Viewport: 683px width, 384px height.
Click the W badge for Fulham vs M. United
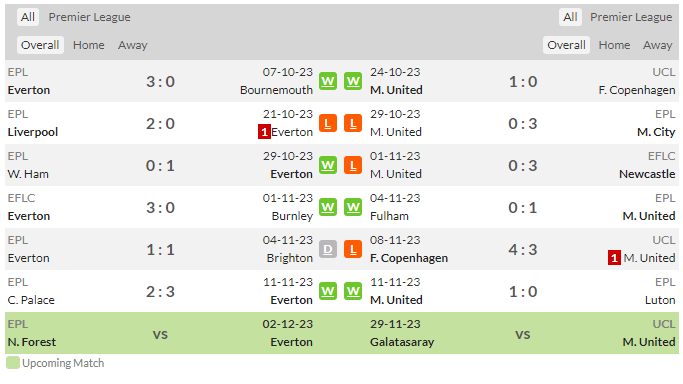pos(353,208)
